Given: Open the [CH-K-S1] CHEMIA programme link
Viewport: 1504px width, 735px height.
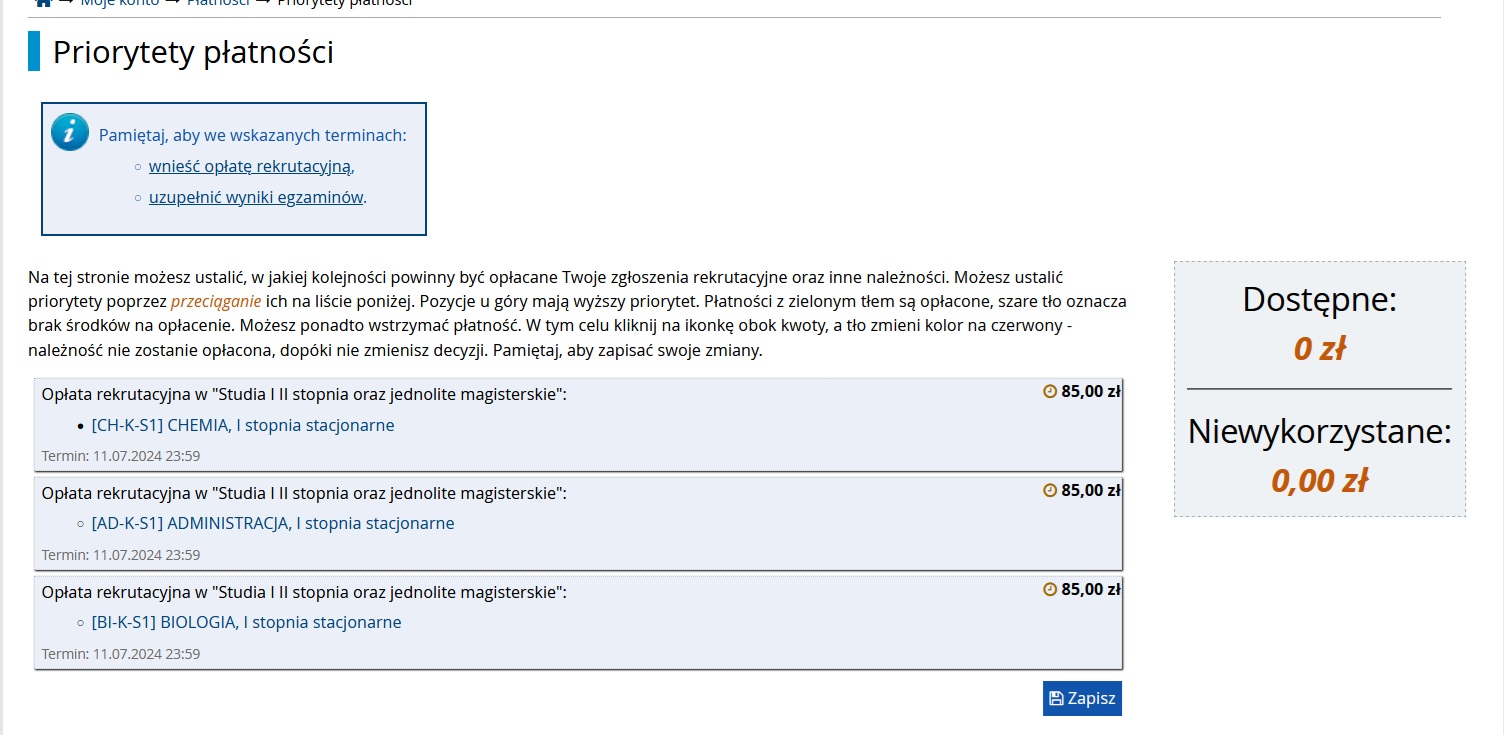Looking at the screenshot, I should (x=243, y=425).
